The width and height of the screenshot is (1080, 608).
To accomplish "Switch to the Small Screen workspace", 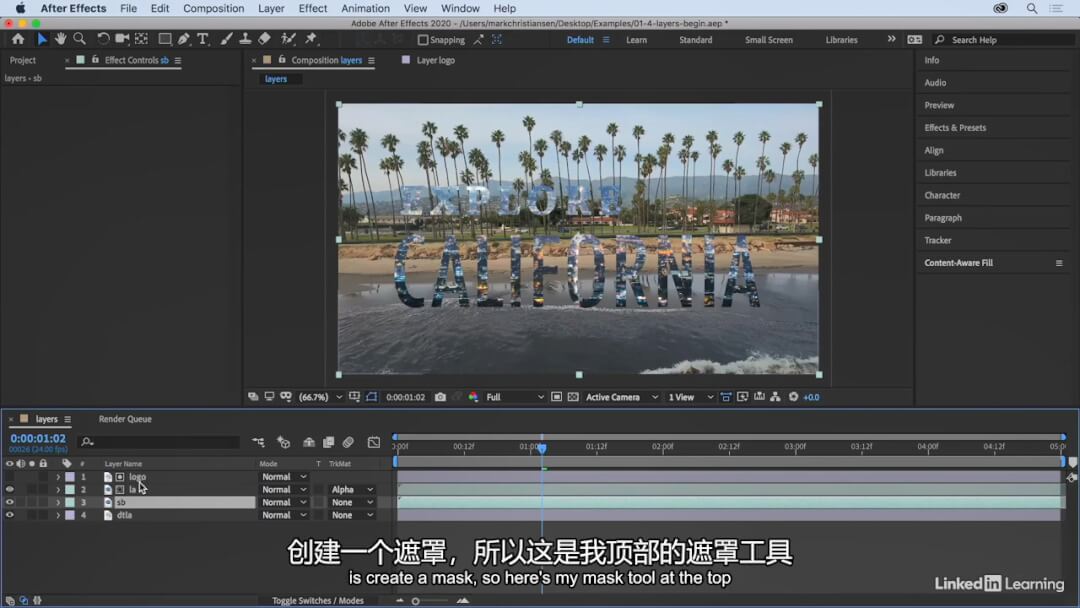I will [769, 40].
